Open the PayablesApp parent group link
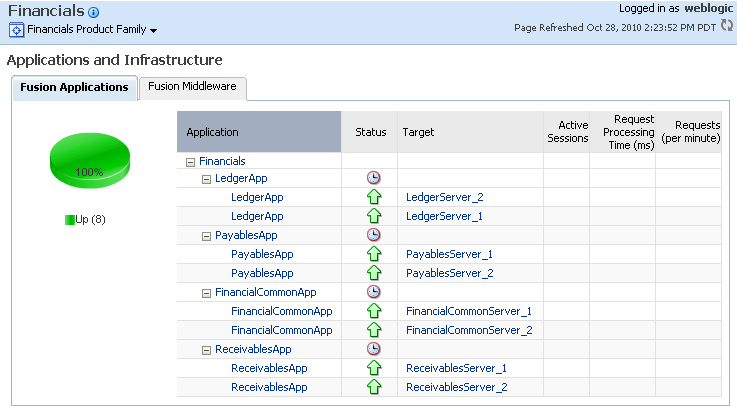 pos(246,235)
